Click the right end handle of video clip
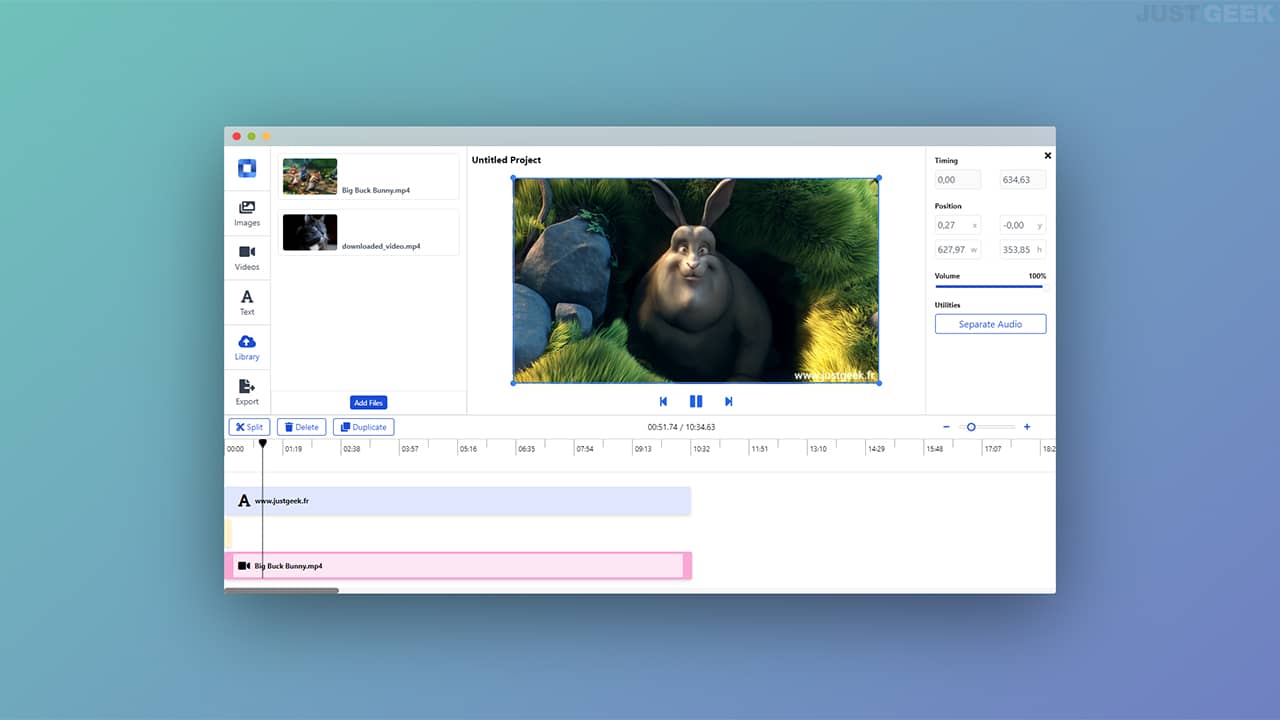This screenshot has height=720, width=1280. point(687,566)
